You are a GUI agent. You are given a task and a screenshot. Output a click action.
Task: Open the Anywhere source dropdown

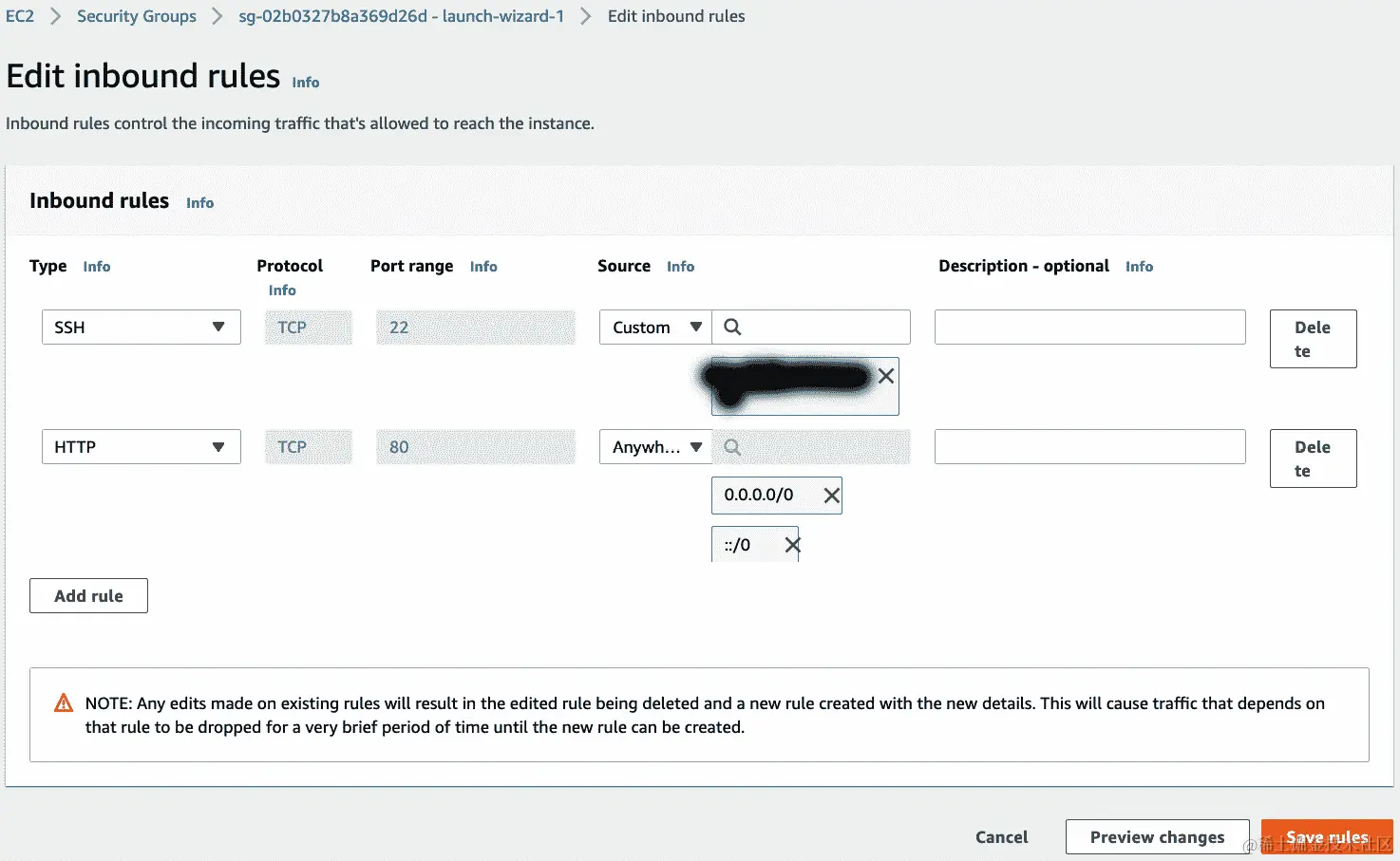point(655,446)
